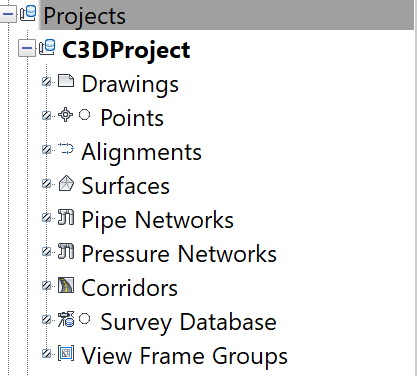Click the expander marker beside Drawings
This screenshot has width=417, height=376.
47,81
